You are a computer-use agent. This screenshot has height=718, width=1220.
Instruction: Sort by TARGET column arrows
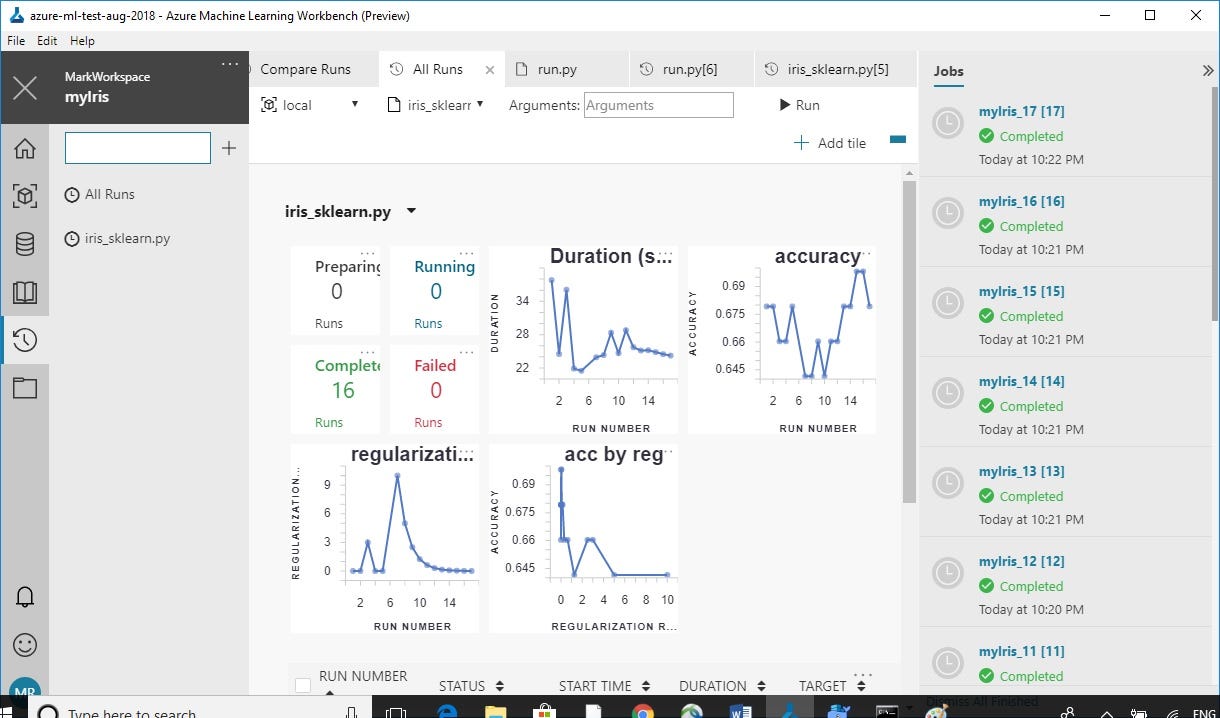(861, 686)
